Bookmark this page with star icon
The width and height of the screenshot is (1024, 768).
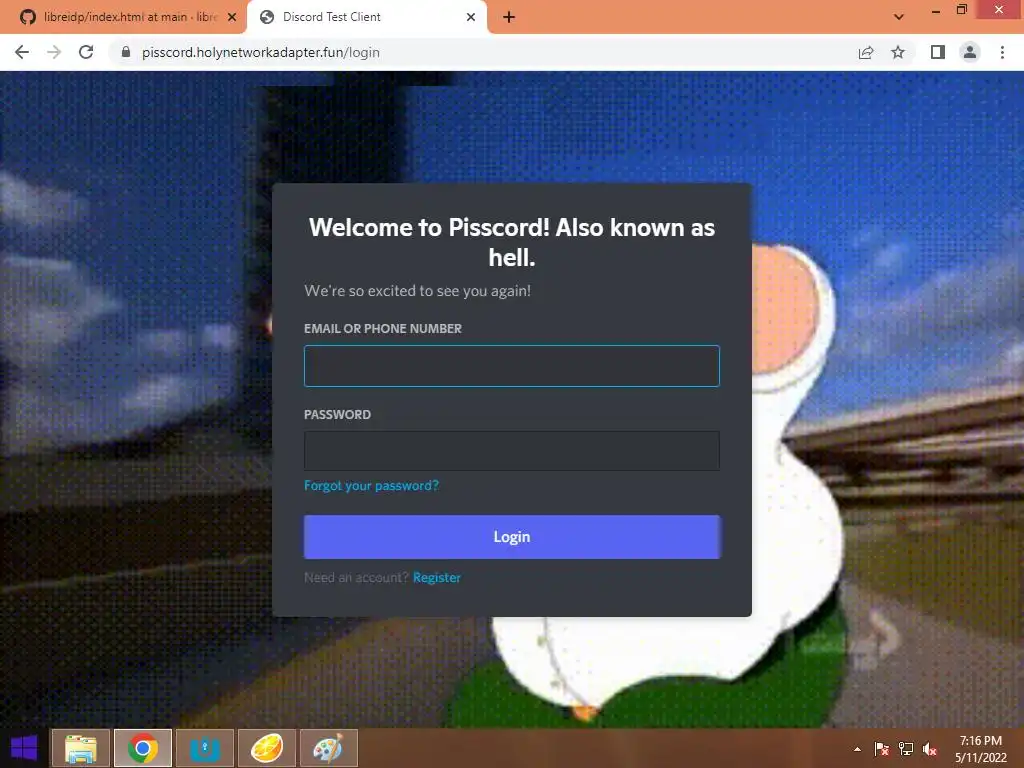pos(898,52)
